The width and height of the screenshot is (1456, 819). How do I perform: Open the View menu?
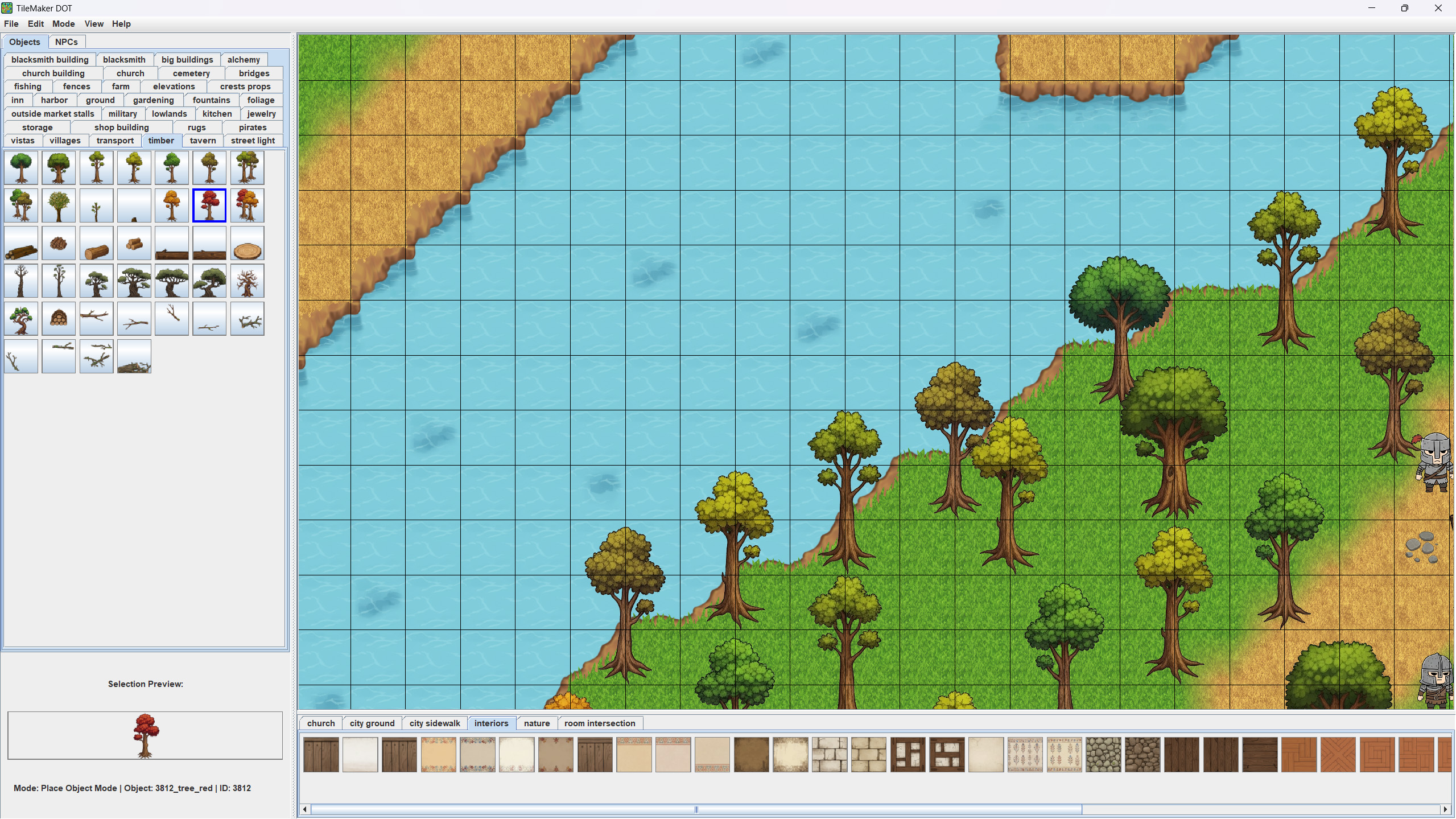point(94,24)
